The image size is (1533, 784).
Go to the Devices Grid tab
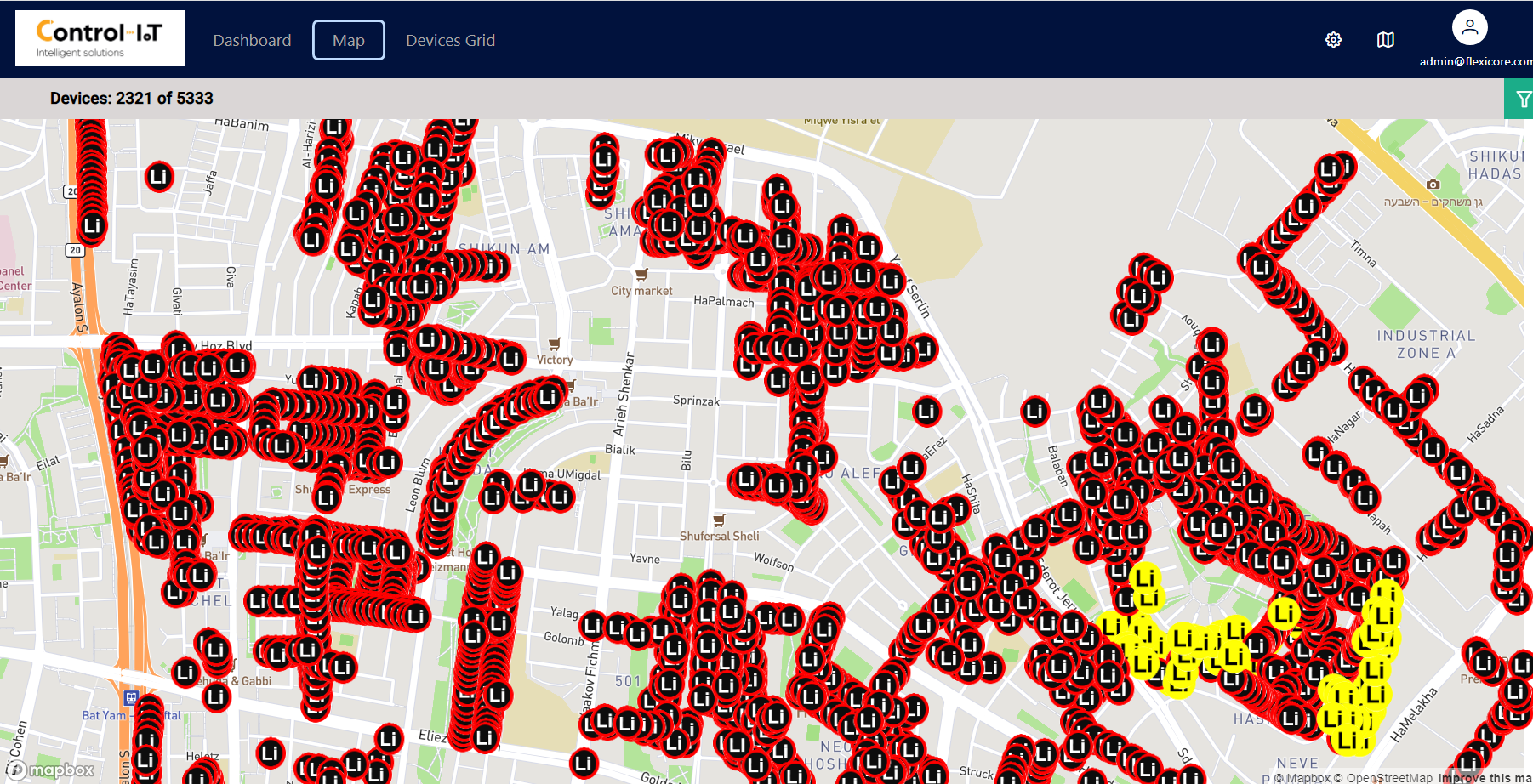(x=450, y=40)
